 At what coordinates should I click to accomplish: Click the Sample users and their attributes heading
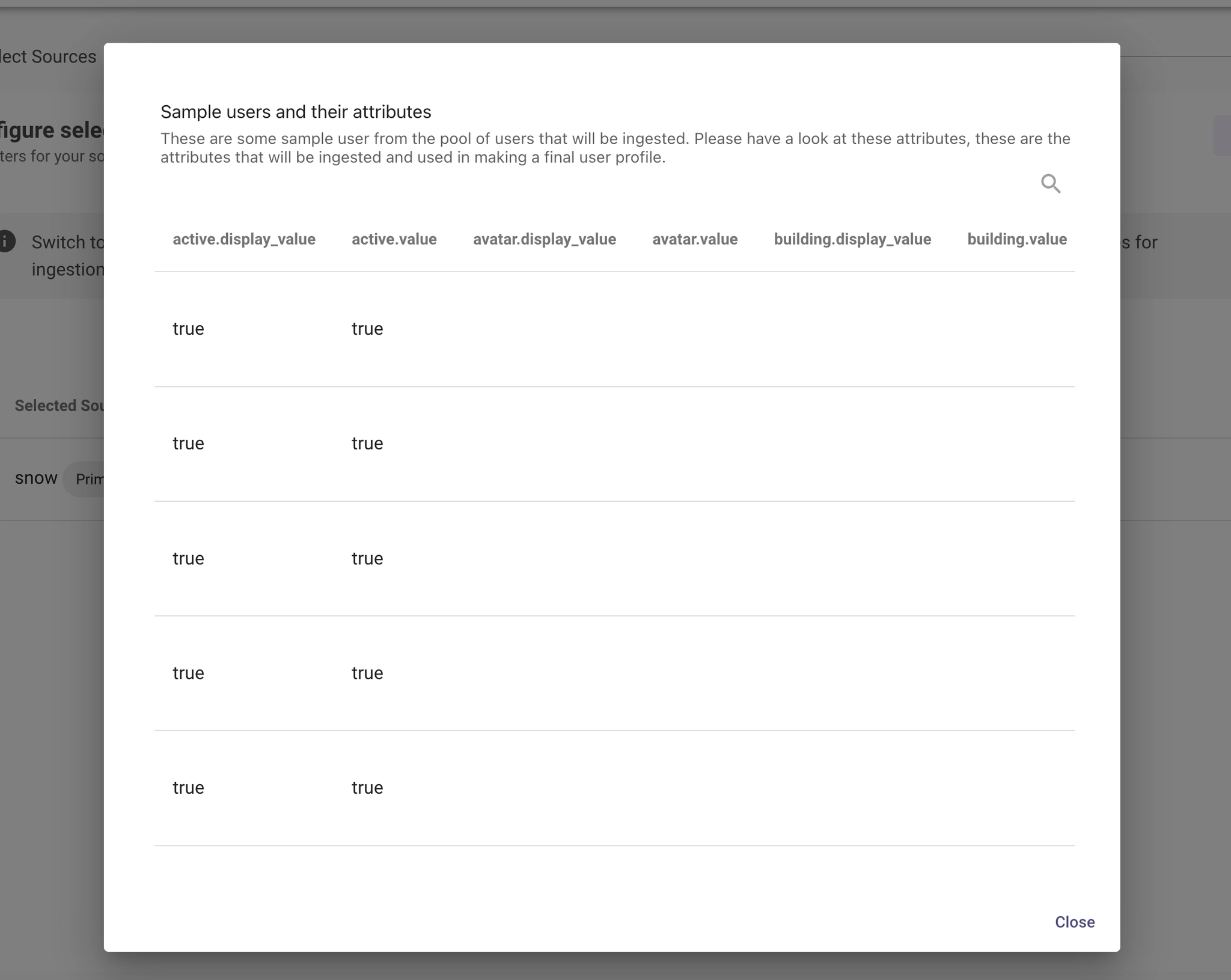point(296,112)
